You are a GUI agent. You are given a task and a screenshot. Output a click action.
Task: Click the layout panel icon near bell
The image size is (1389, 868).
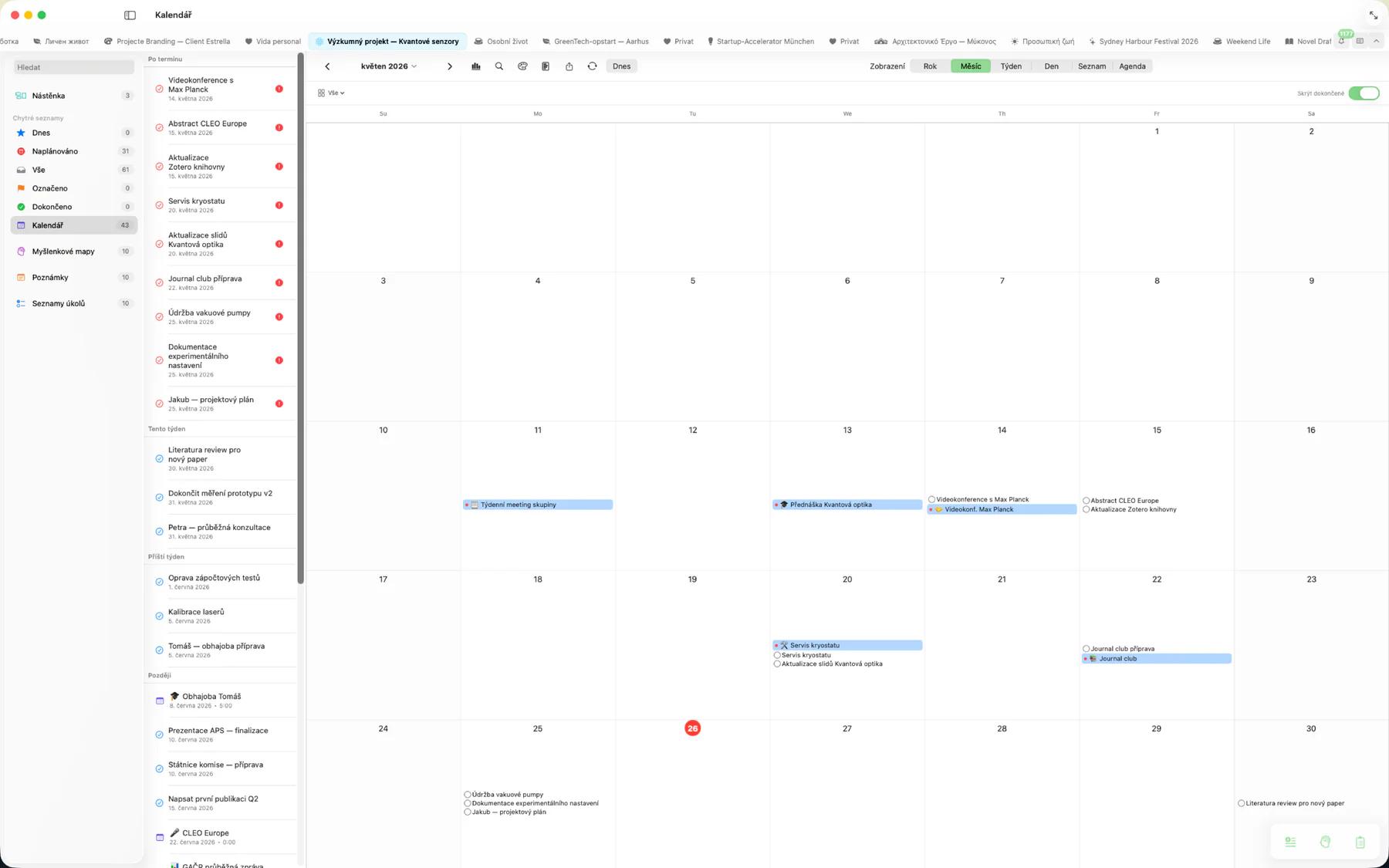(1360, 41)
